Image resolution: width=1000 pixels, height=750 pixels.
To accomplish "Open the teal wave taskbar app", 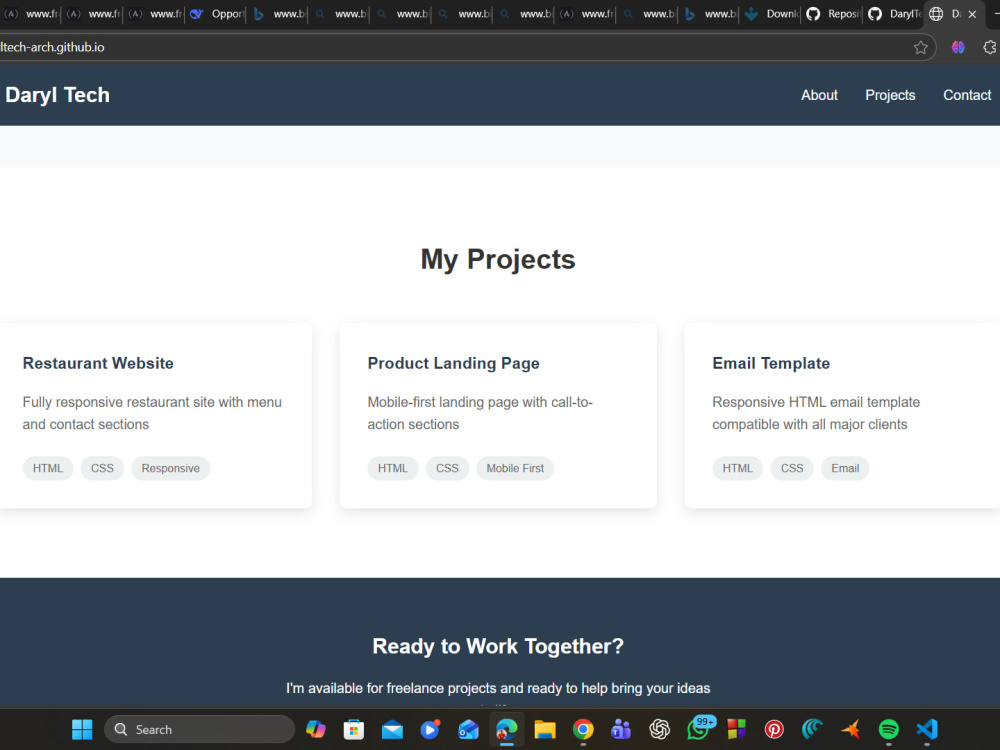I will click(812, 729).
